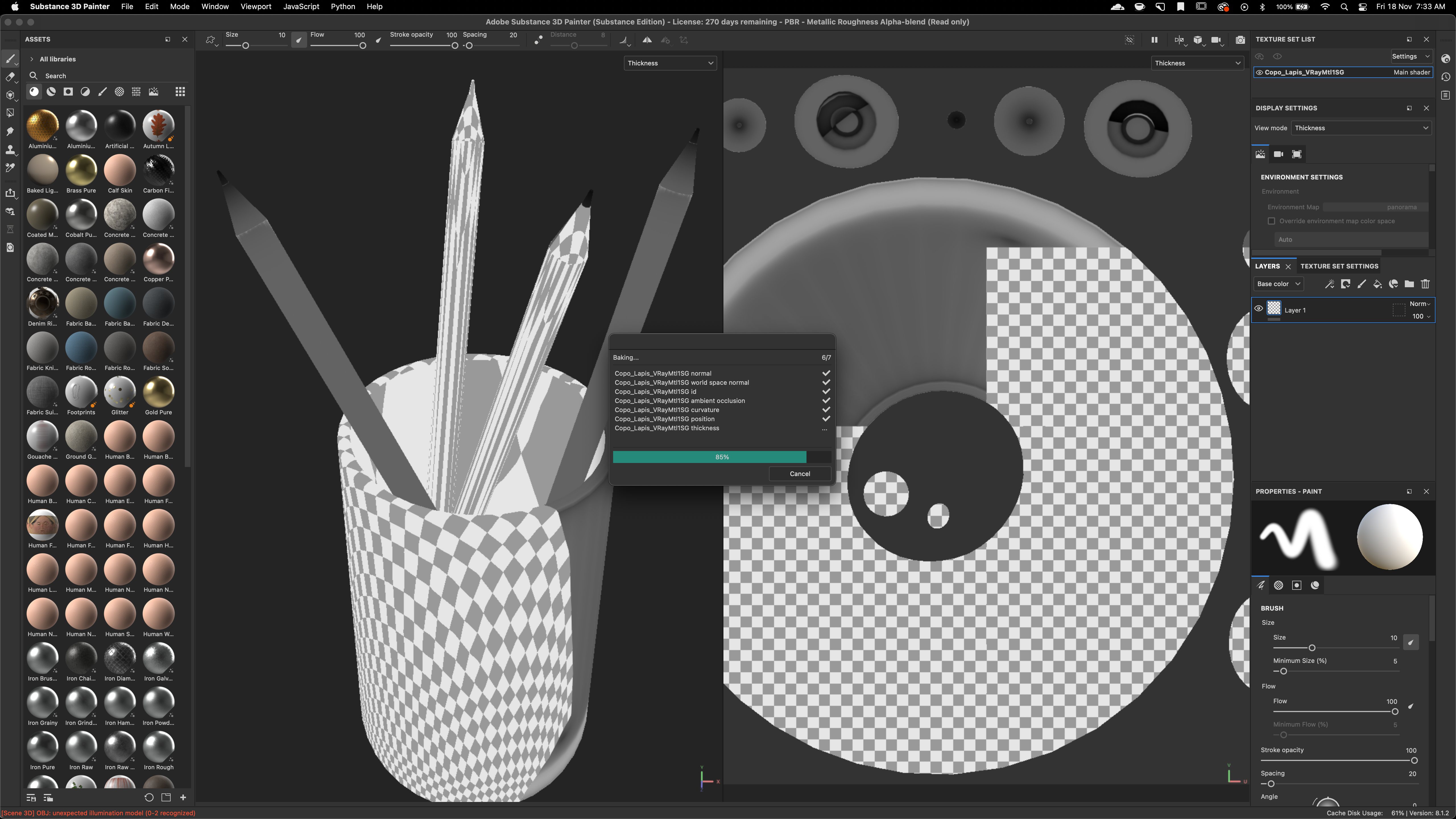1456x819 pixels.
Task: Add an effect with the wand icon
Action: (x=1329, y=284)
